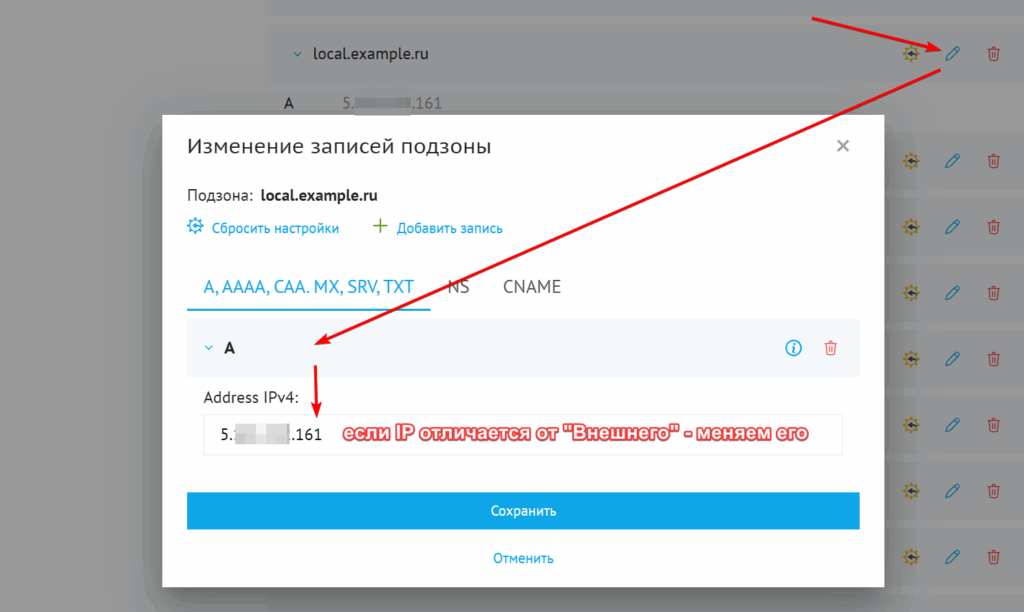
Task: Click the gear icon in local.example.ru row
Action: [910, 54]
